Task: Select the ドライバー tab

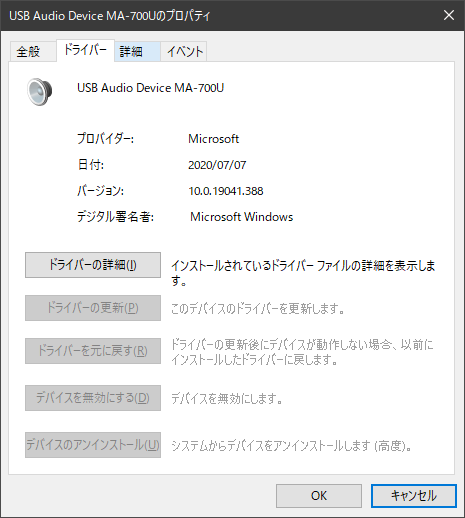Action: 85,50
